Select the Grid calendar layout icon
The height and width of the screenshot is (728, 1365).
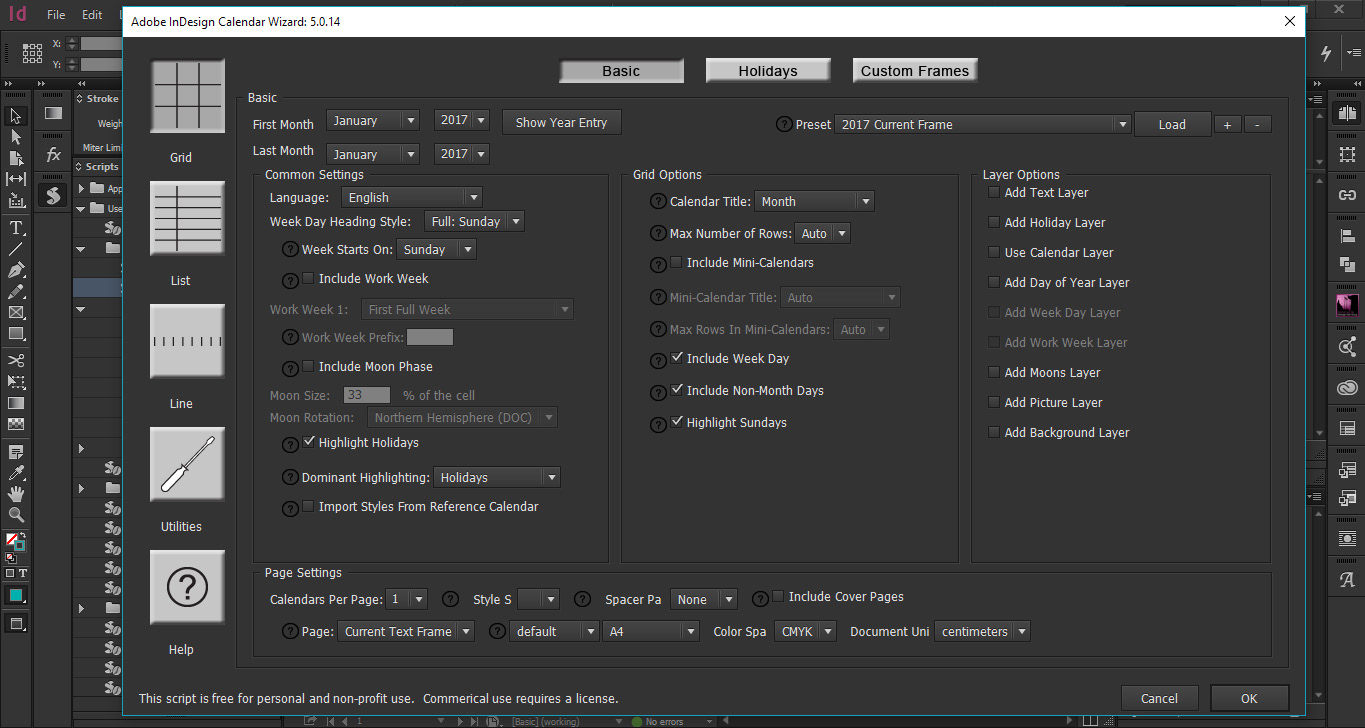pyautogui.click(x=187, y=96)
